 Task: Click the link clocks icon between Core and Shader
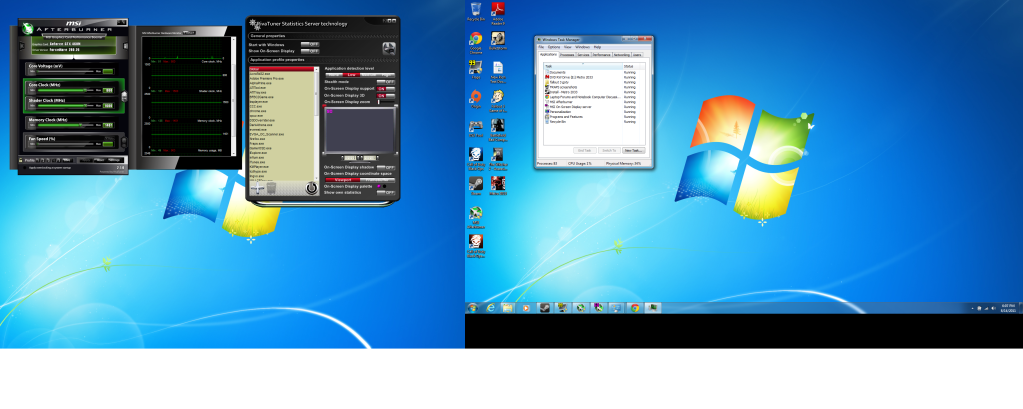(125, 97)
